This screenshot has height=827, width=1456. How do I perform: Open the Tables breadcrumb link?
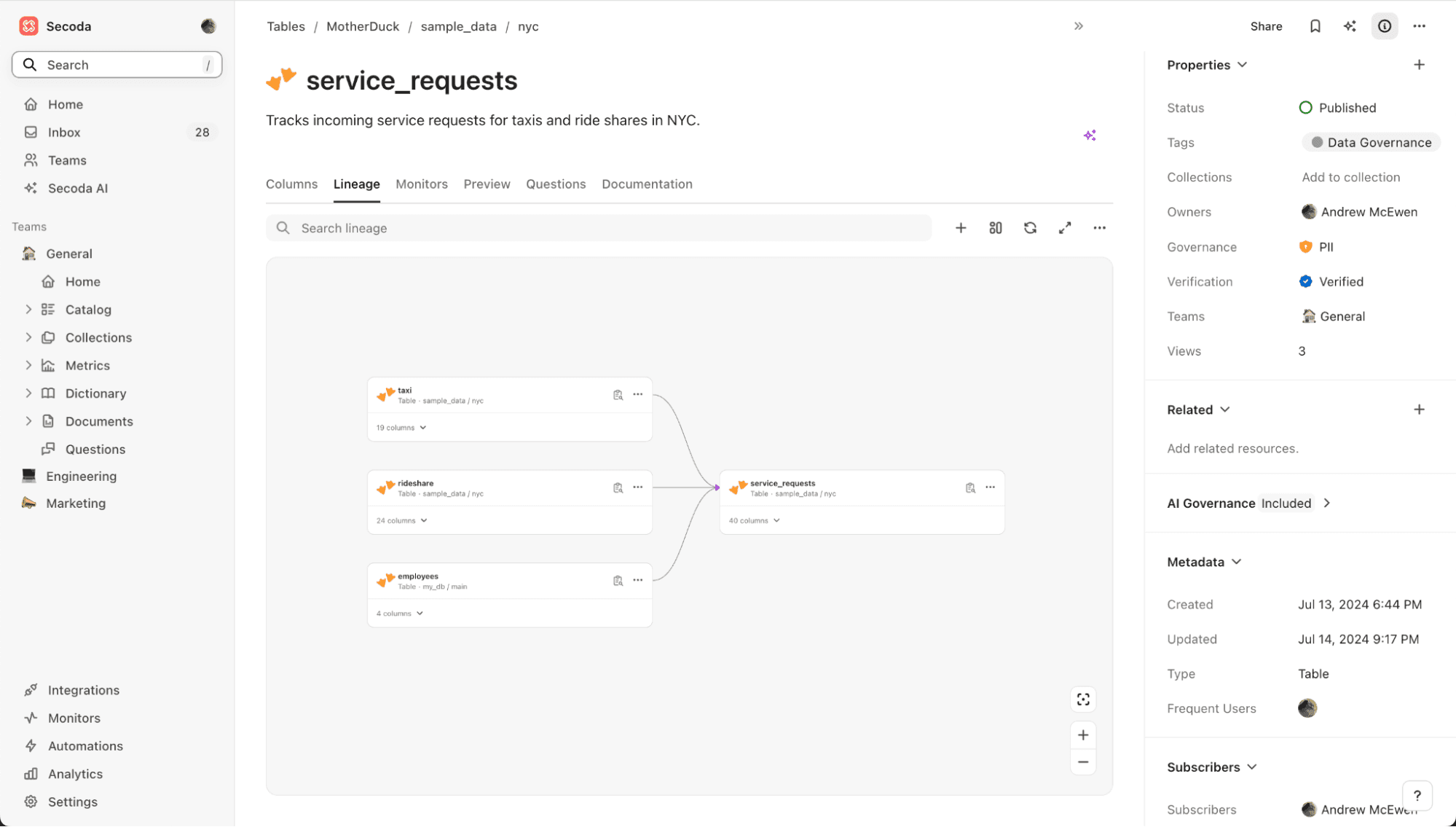point(286,26)
